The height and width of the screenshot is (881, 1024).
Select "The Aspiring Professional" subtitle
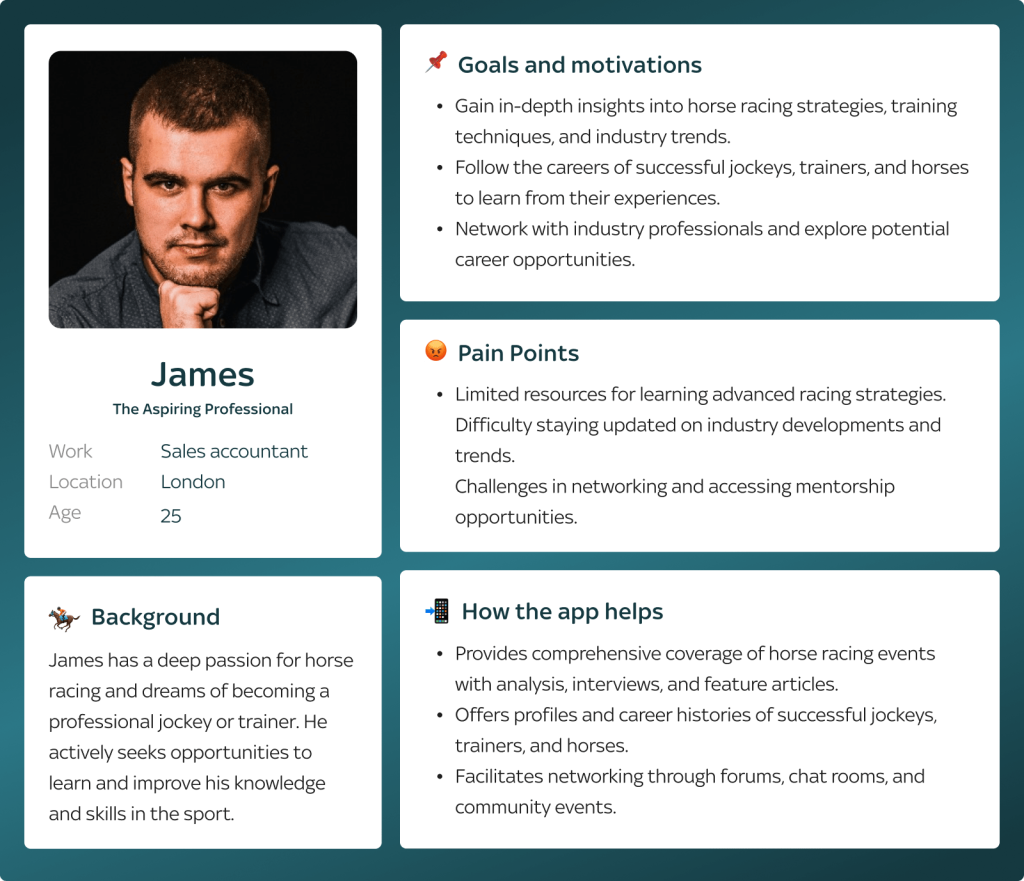(203, 409)
